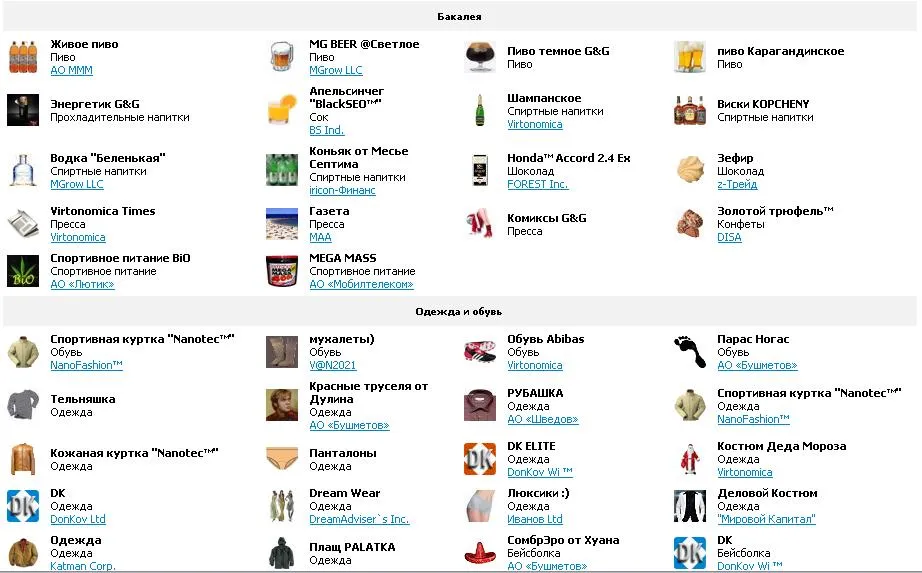This screenshot has width=922, height=573.
Task: Click the FOREST Inc. link
Action: click(537, 184)
